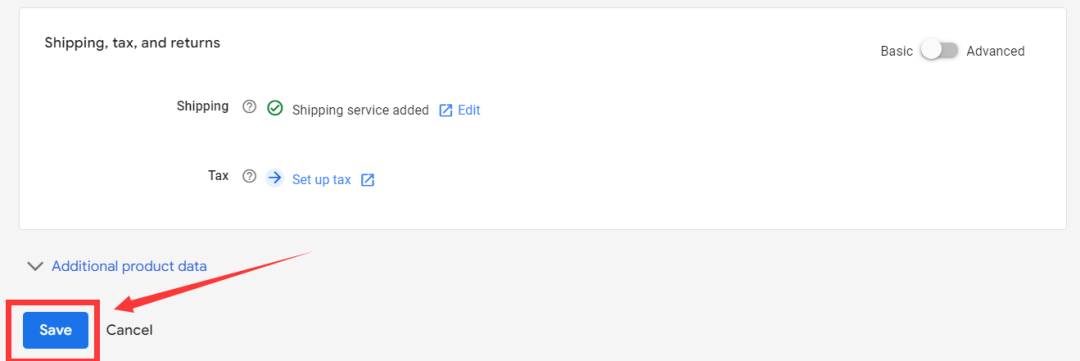Viewport: 1080px width, 361px height.
Task: Select the Advanced mode label
Action: click(x=995, y=51)
